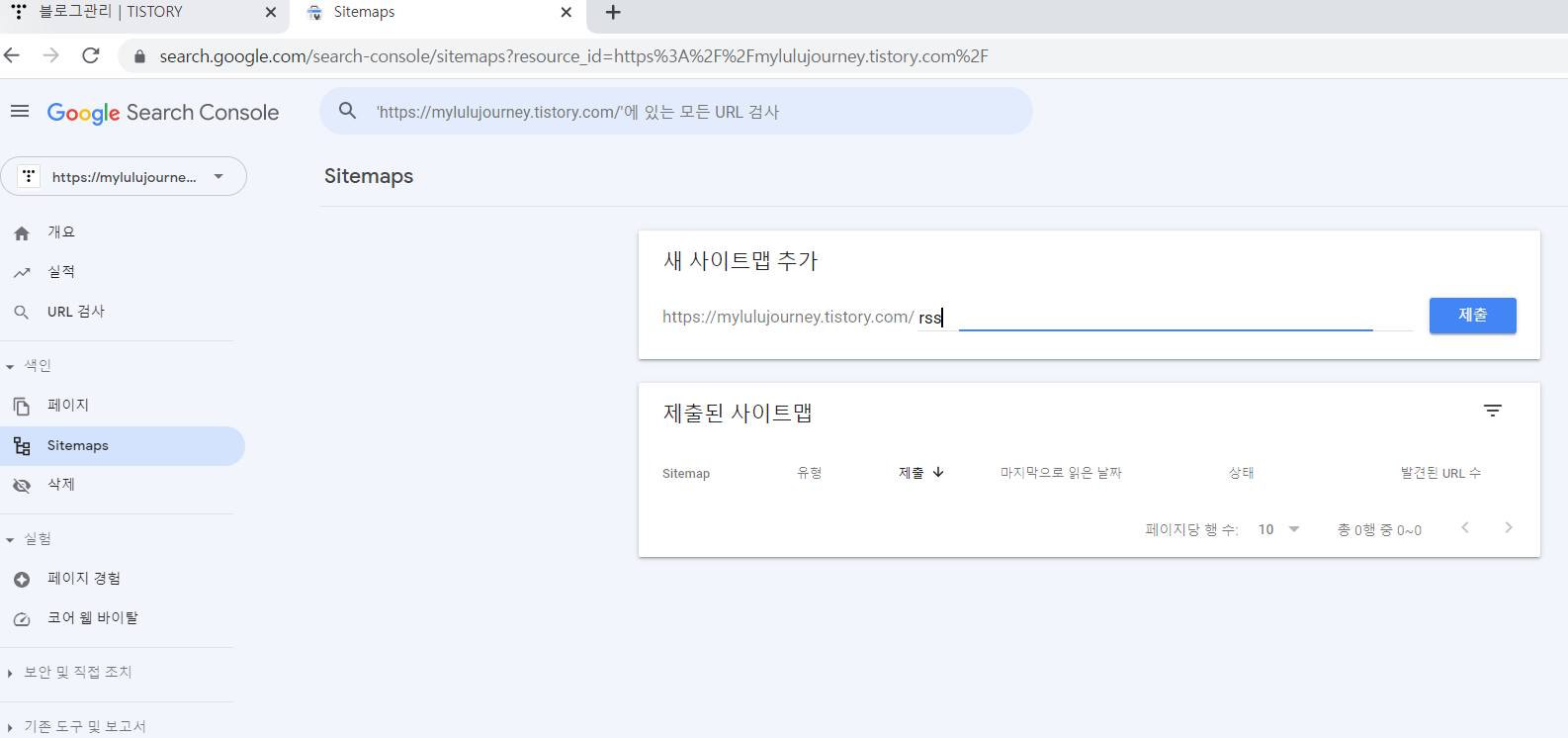Click the home icon next to 개요
This screenshot has height=738, width=1568.
(x=22, y=233)
